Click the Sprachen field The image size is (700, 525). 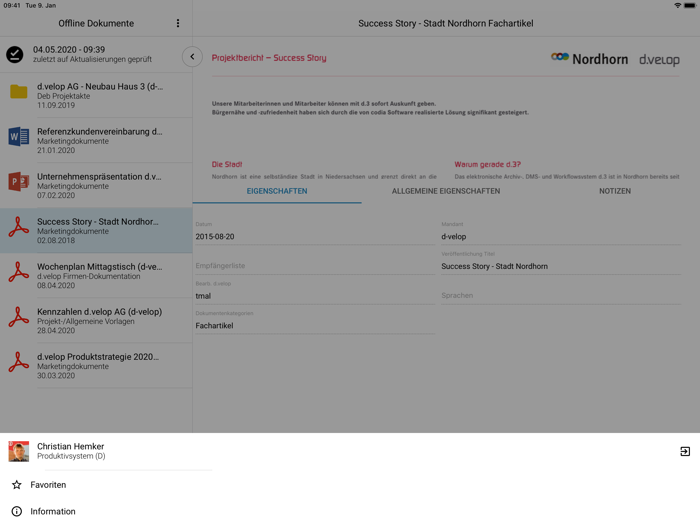click(560, 296)
